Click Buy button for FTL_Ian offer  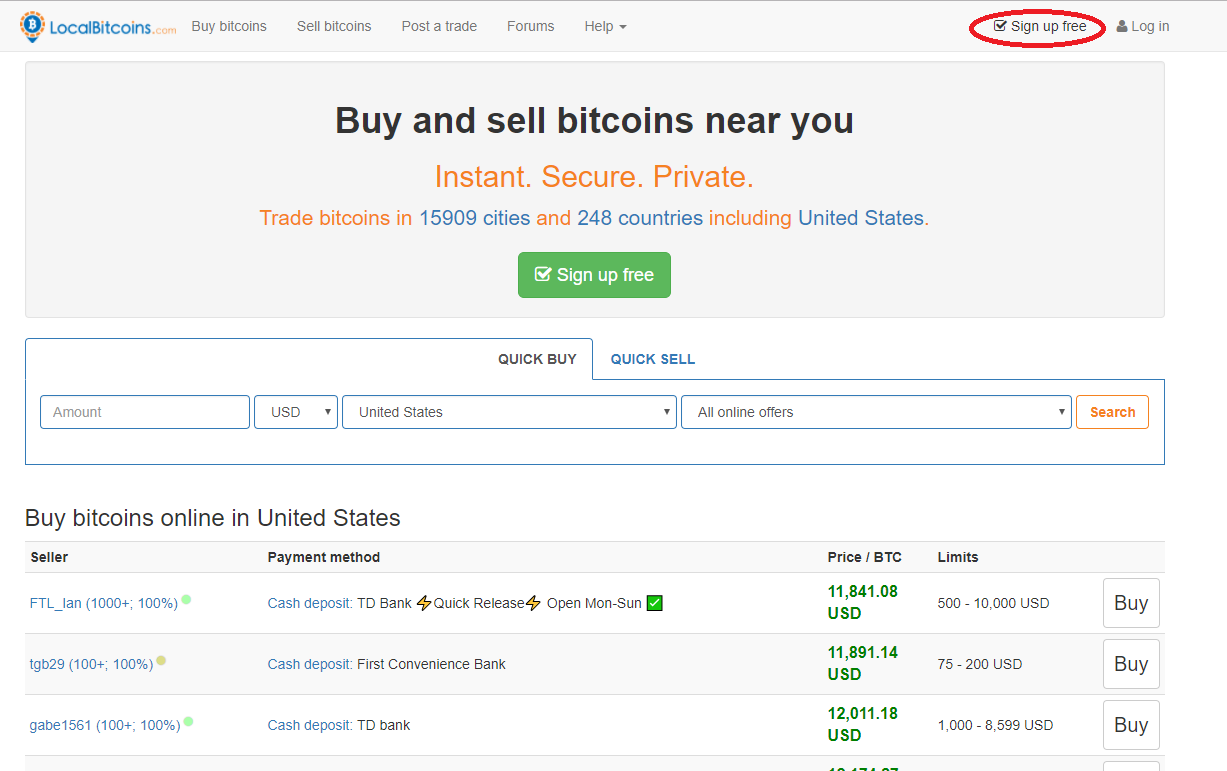point(1130,603)
